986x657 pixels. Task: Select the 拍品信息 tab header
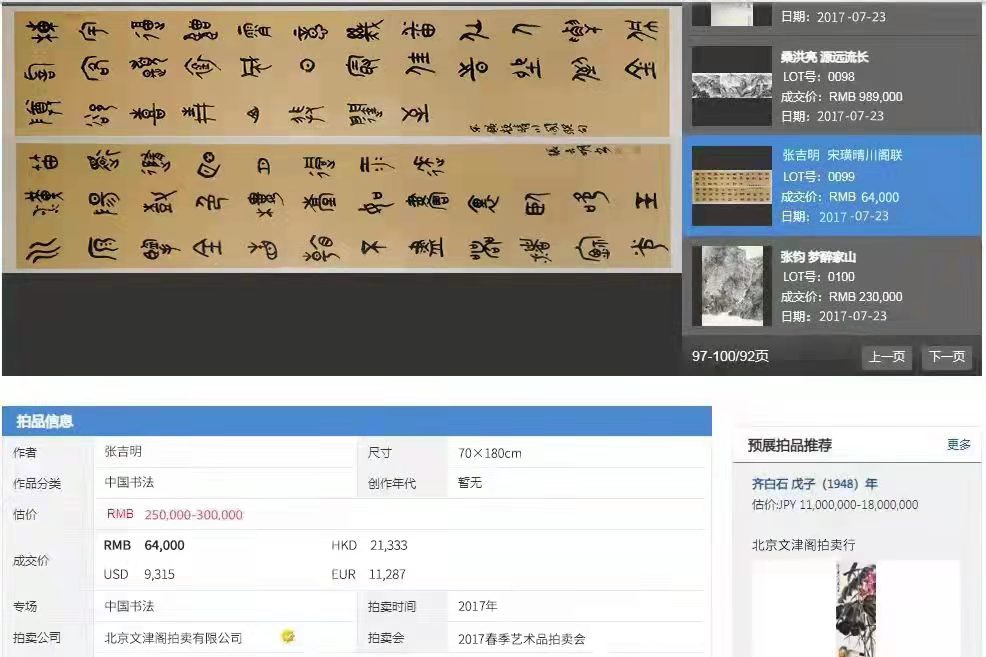pyautogui.click(x=44, y=421)
